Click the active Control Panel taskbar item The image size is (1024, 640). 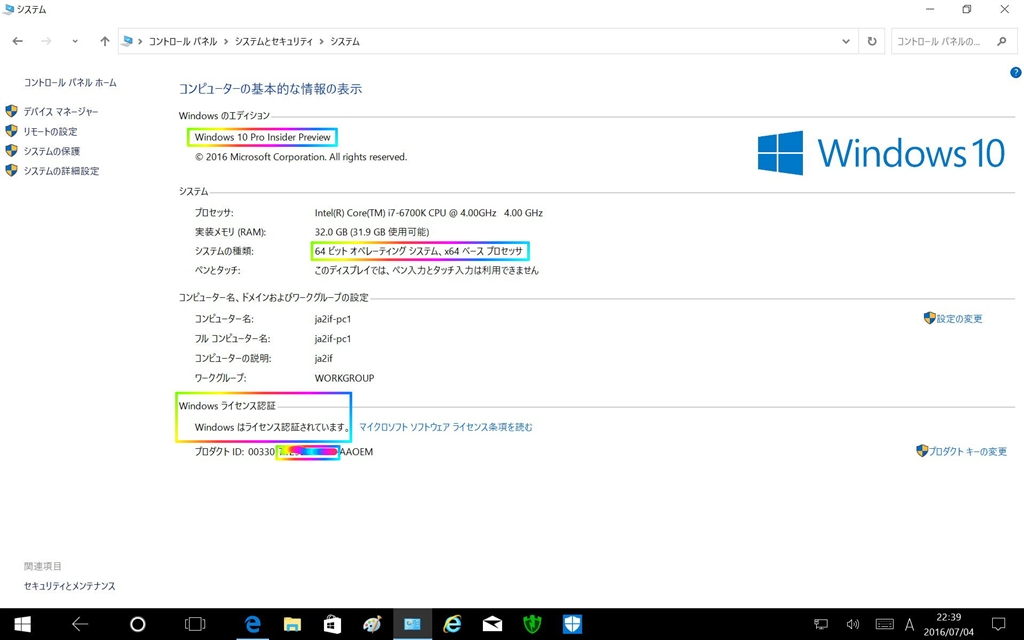(x=412, y=624)
